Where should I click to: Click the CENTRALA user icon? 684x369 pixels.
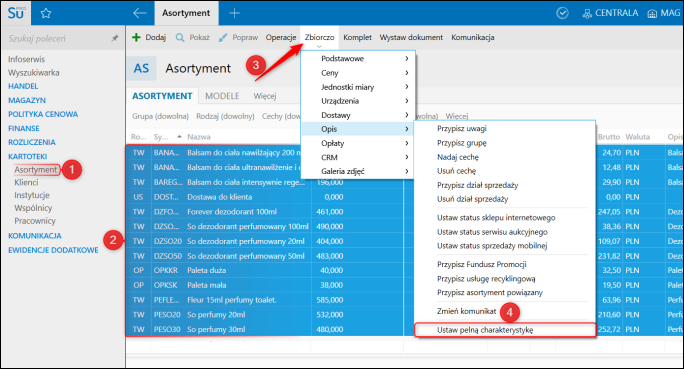(587, 14)
